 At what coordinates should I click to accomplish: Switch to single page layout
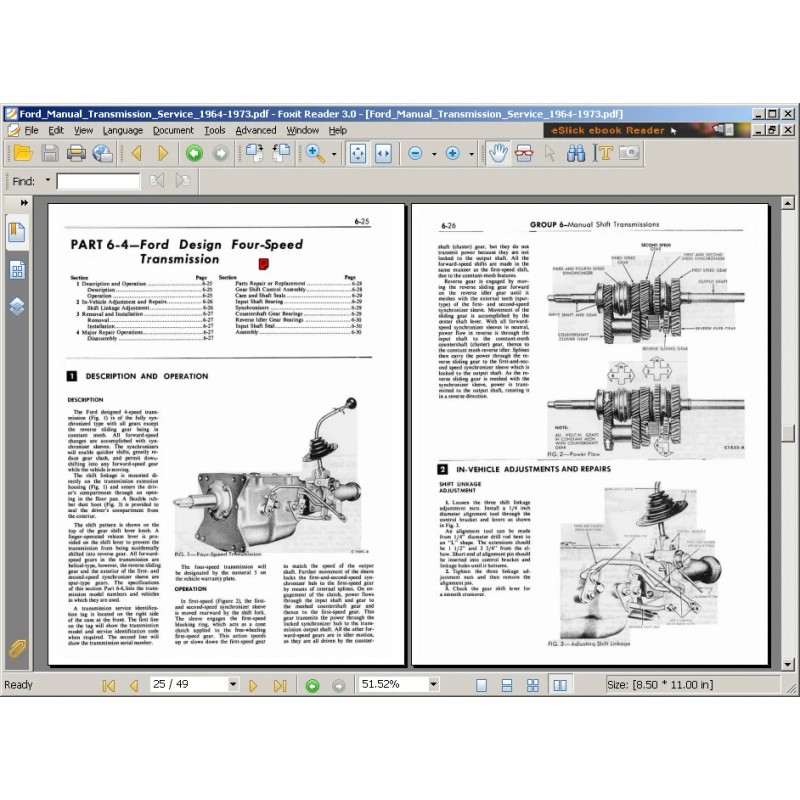481,685
